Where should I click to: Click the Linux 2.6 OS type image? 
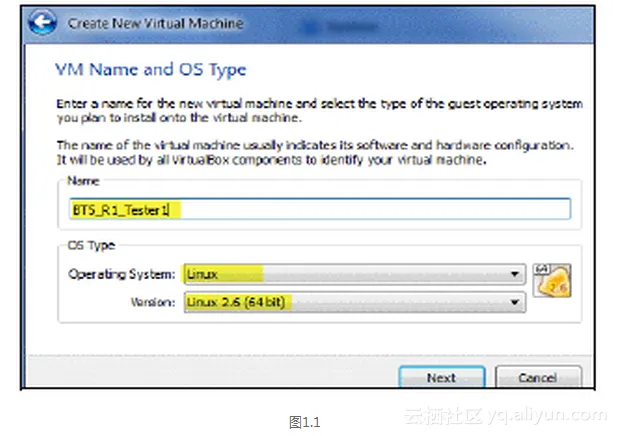point(552,281)
